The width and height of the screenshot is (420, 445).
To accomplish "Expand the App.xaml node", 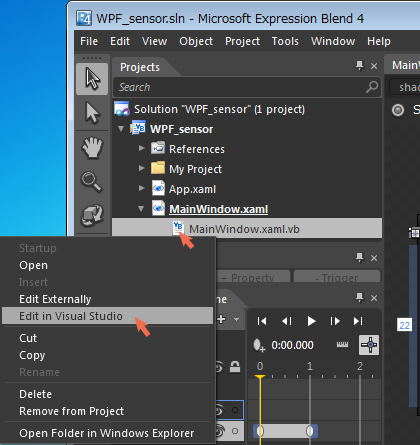I will (x=142, y=188).
